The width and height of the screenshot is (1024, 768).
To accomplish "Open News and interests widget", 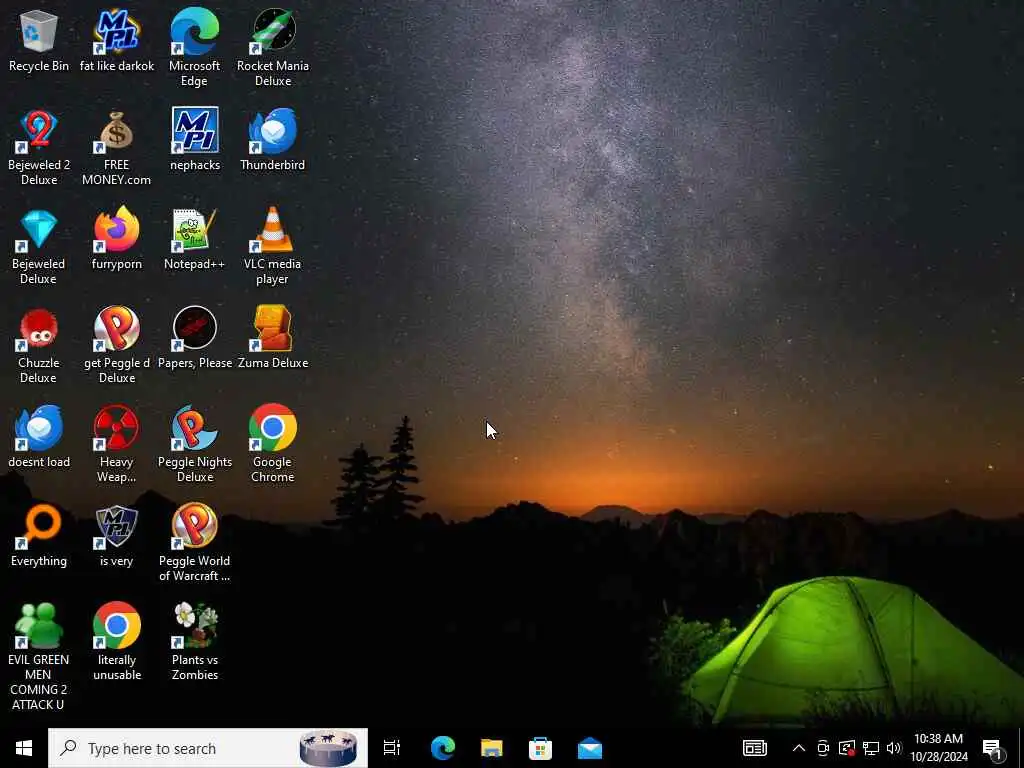I will tap(754, 748).
